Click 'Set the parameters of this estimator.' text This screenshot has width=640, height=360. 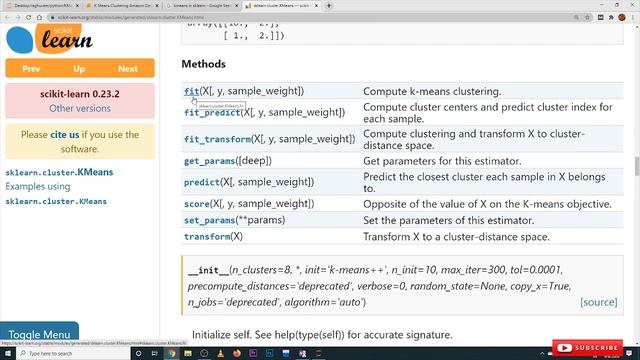click(448, 220)
